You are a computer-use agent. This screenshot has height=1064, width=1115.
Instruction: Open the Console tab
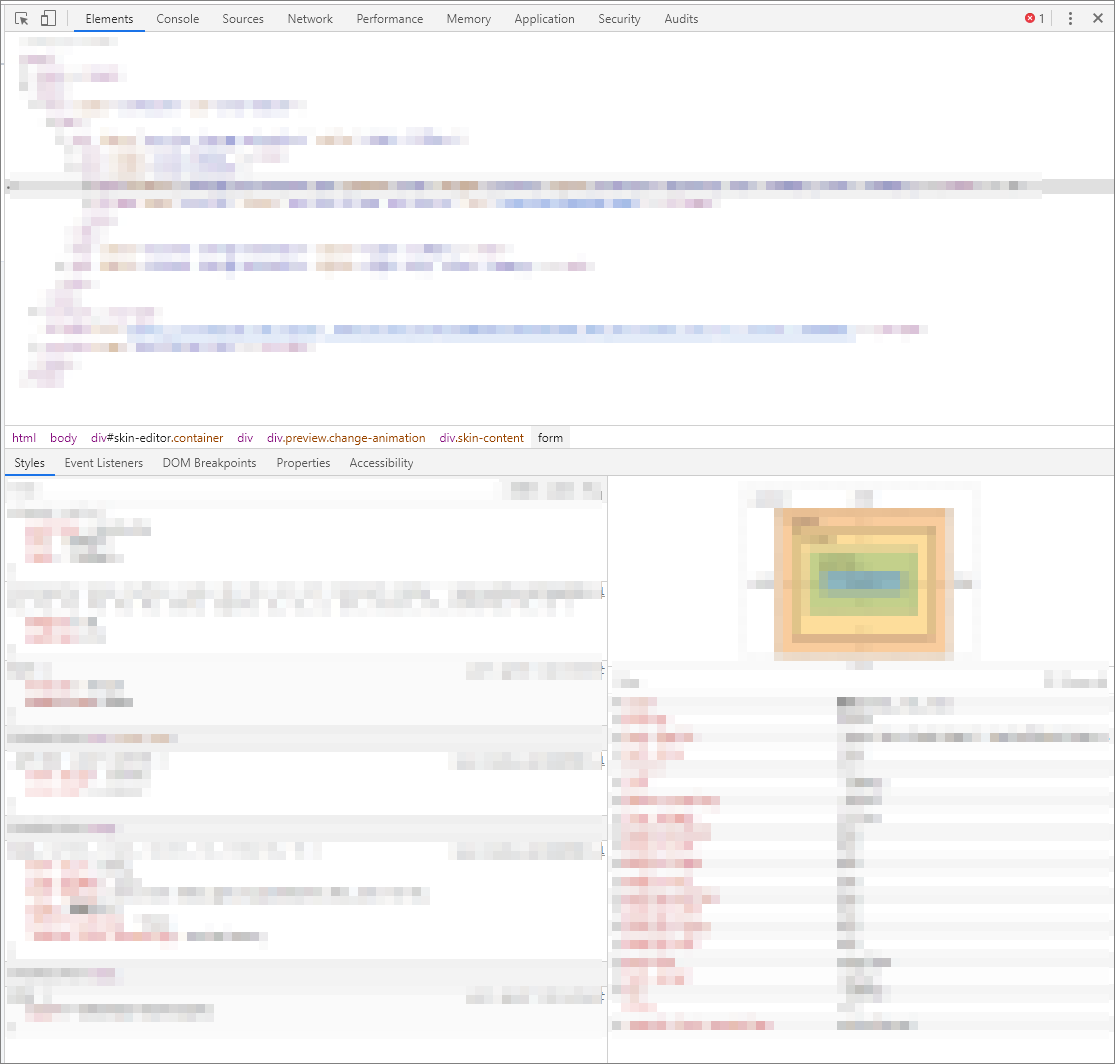[x=178, y=19]
